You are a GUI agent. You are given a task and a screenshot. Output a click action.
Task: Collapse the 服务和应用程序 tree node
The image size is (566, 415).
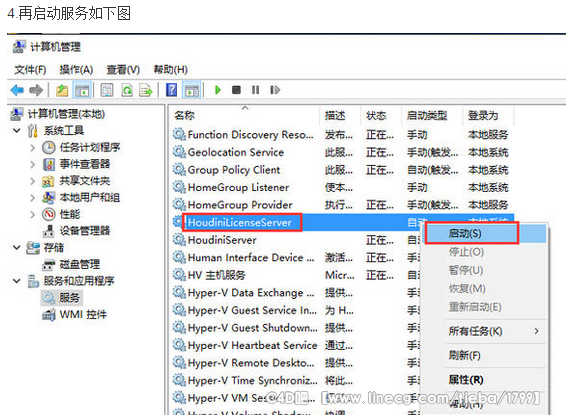point(17,281)
